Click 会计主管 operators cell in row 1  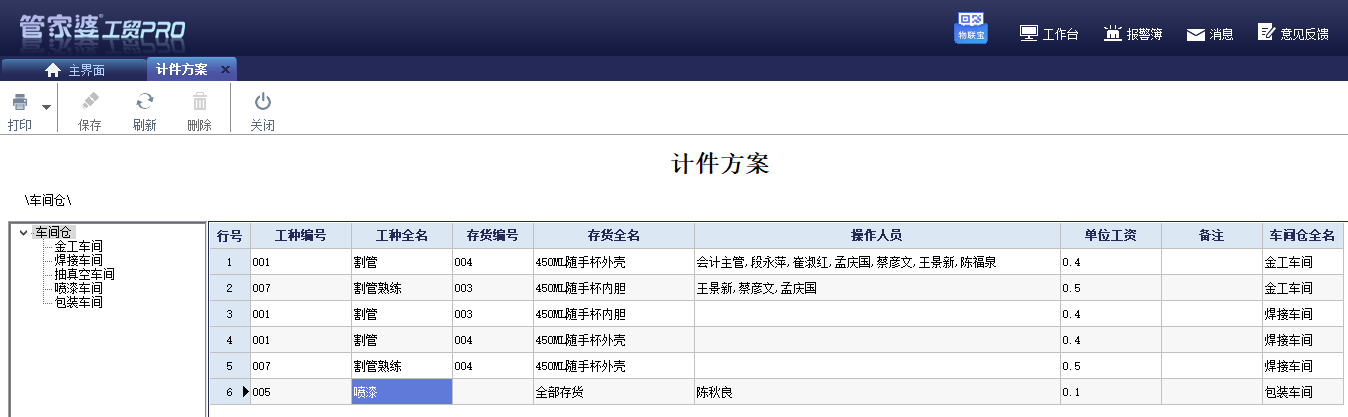pos(877,262)
